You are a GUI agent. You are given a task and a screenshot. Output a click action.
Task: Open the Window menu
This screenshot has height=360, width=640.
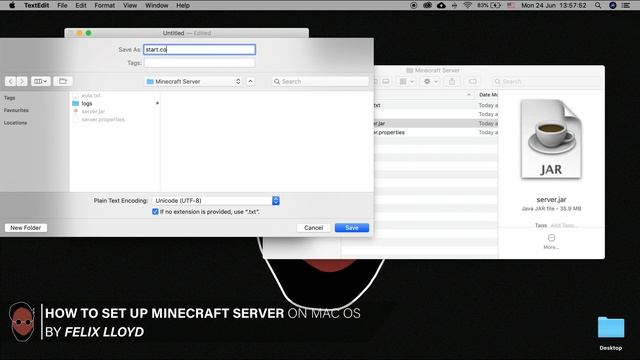tap(156, 5)
